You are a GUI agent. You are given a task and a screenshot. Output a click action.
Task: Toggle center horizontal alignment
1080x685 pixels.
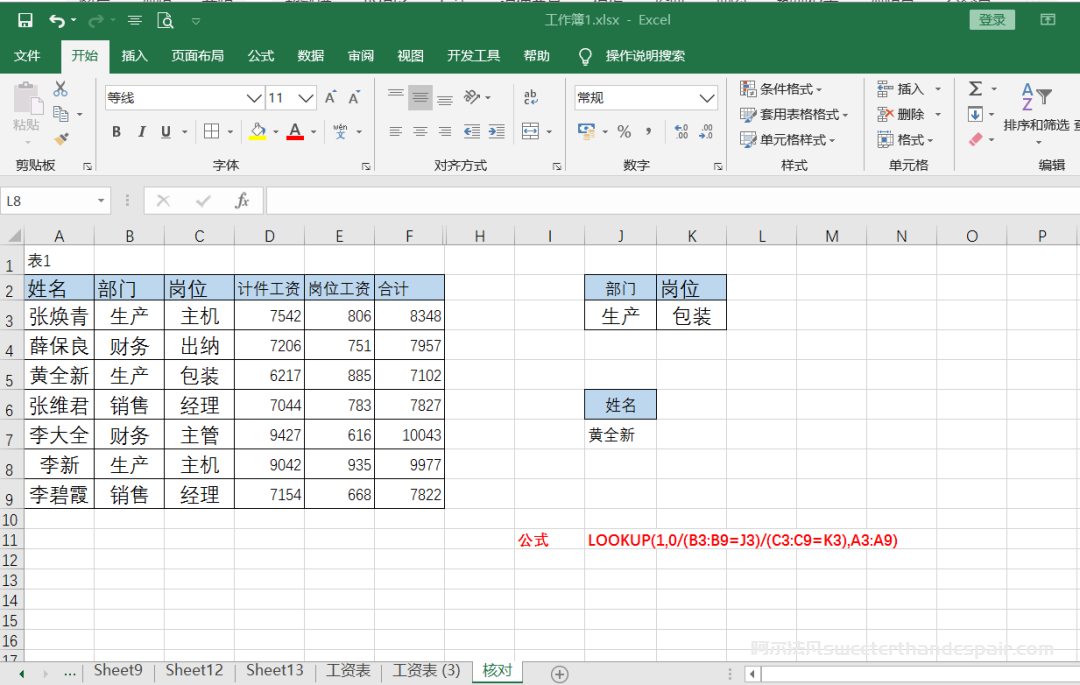tap(420, 131)
